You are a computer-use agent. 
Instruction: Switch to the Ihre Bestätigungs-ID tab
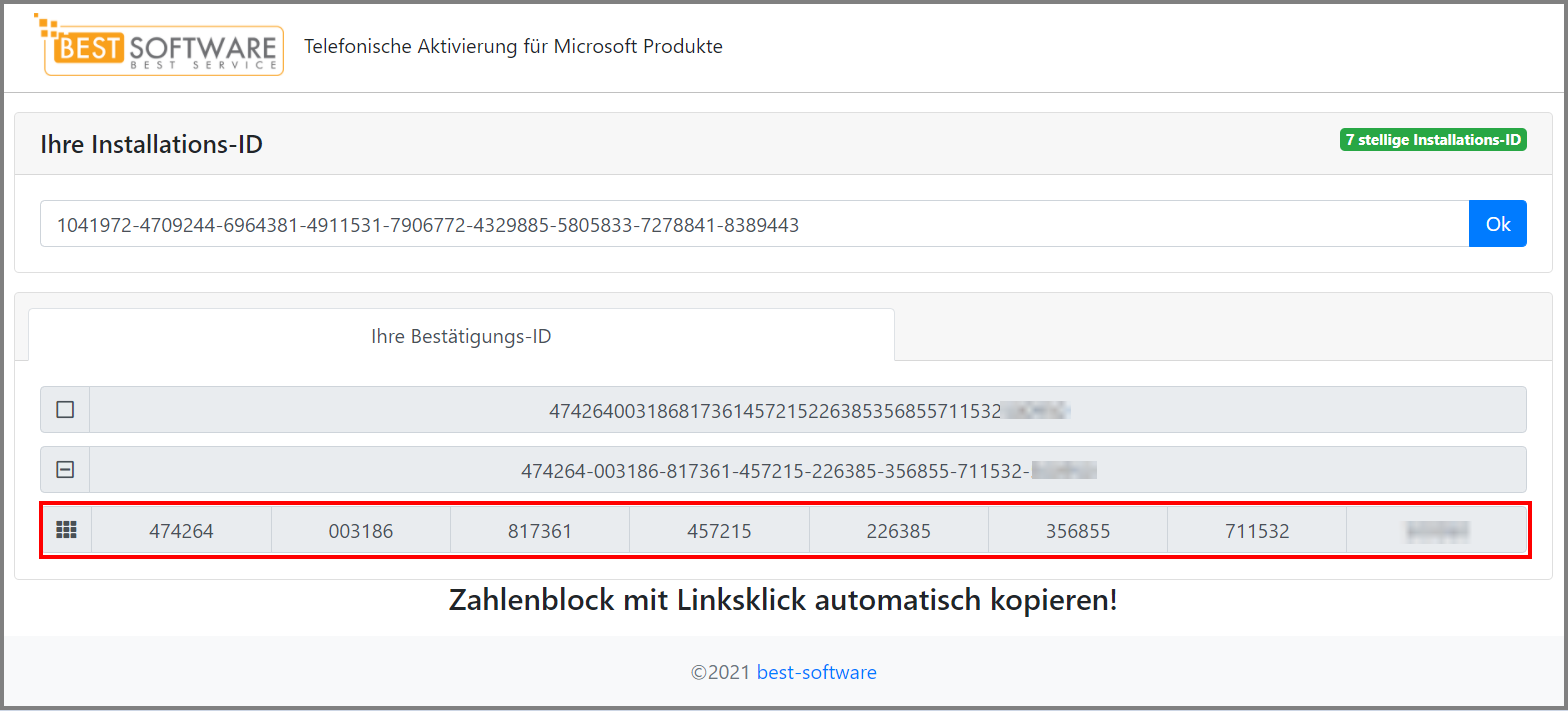[x=461, y=336]
